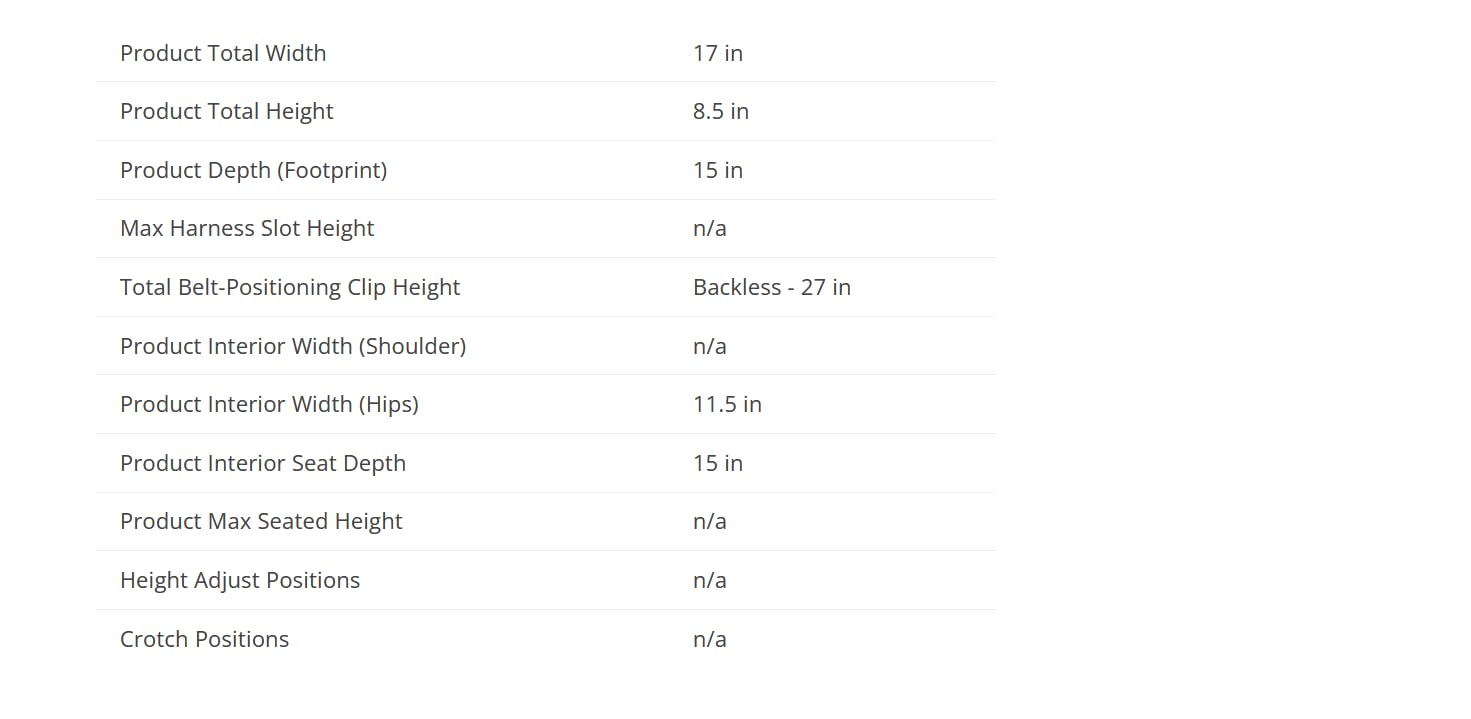Click "Total Belt-Positioning Clip Height" label

pyautogui.click(x=290, y=287)
